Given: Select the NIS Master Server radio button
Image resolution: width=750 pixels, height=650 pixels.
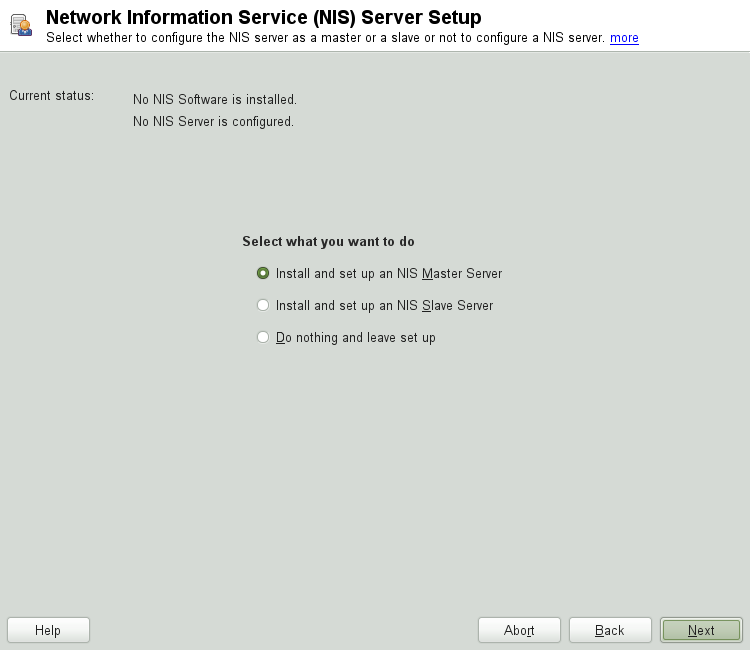Looking at the screenshot, I should [263, 273].
